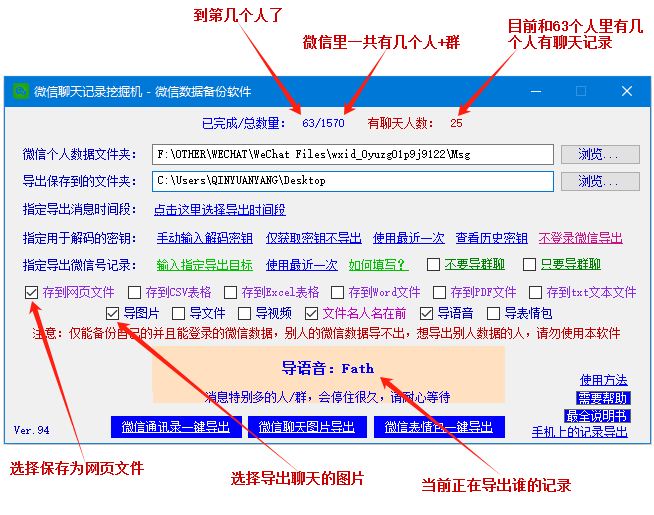Check the 导表情包 option
Image resolution: width=654 pixels, height=515 pixels.
(493, 313)
